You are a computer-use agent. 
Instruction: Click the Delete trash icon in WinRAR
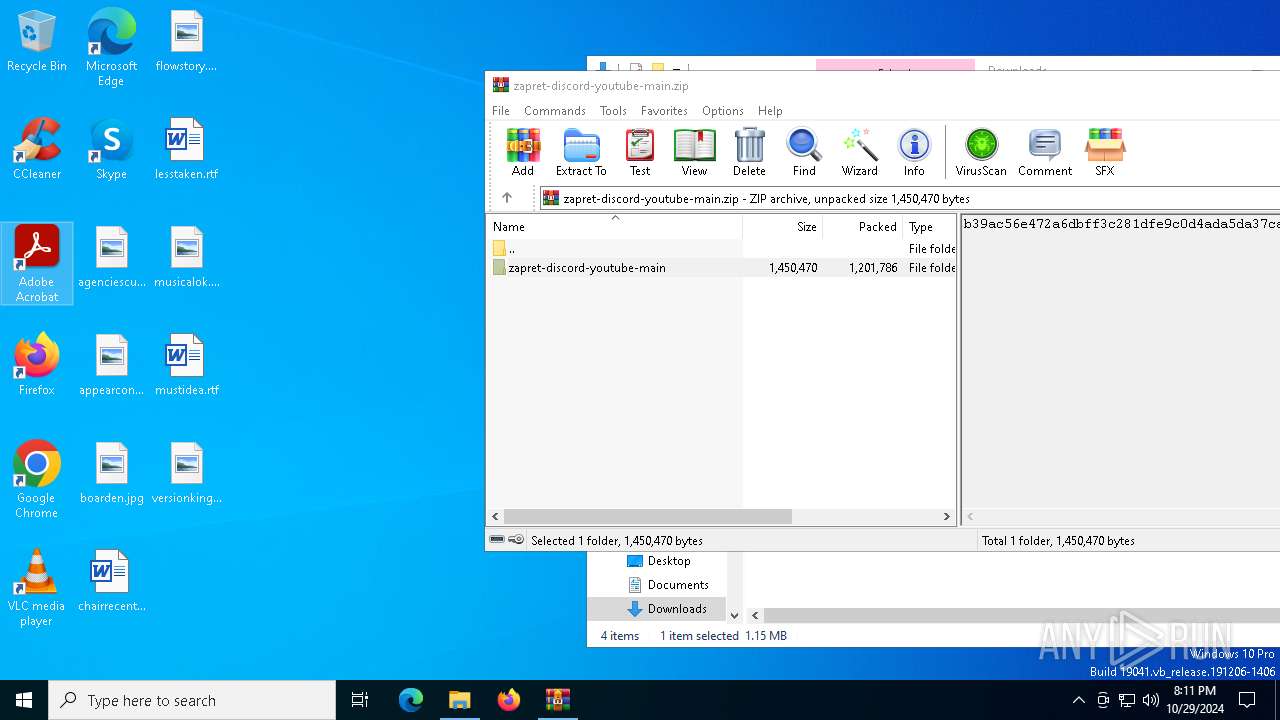pos(749,152)
